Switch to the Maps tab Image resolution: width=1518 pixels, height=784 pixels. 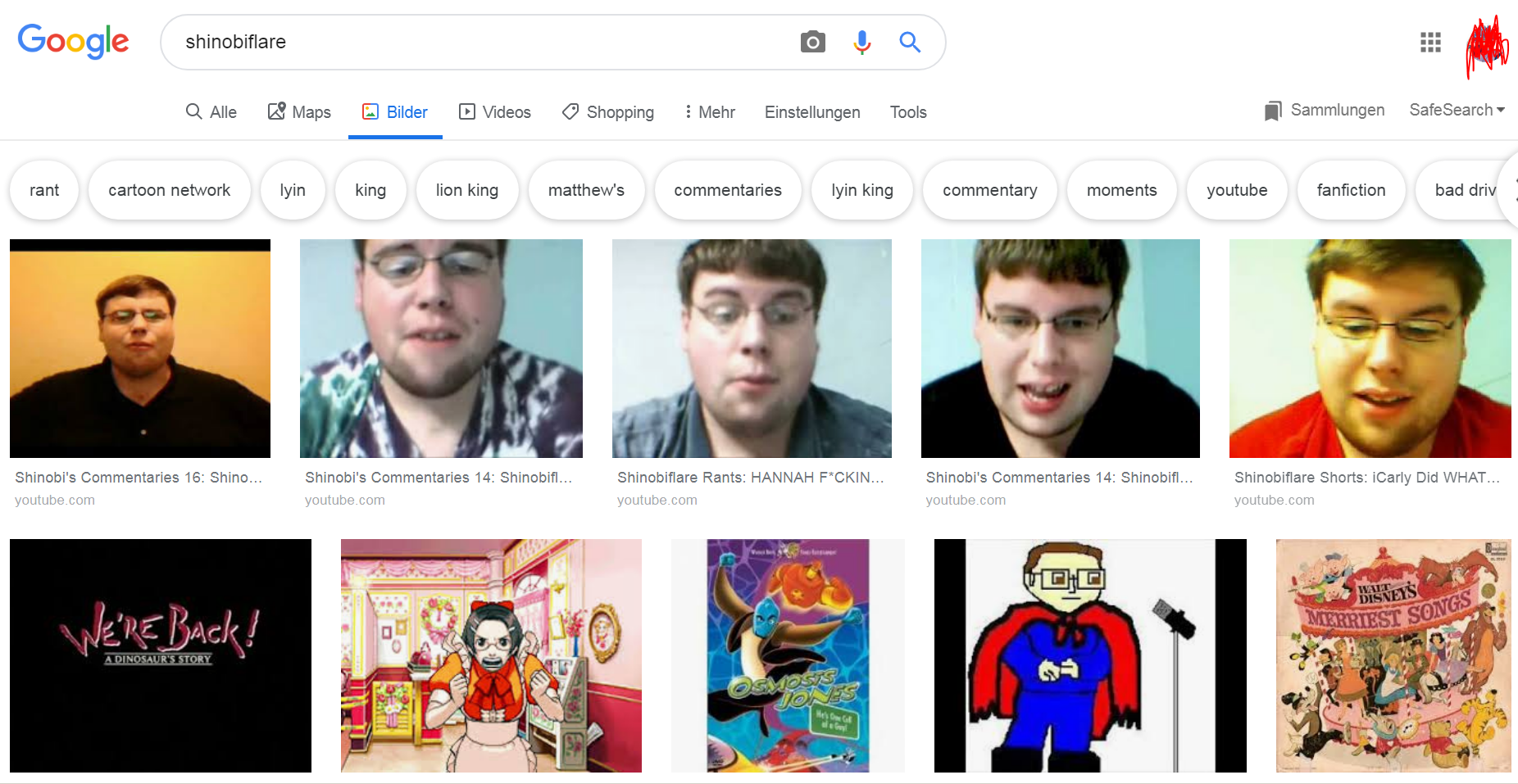(299, 111)
